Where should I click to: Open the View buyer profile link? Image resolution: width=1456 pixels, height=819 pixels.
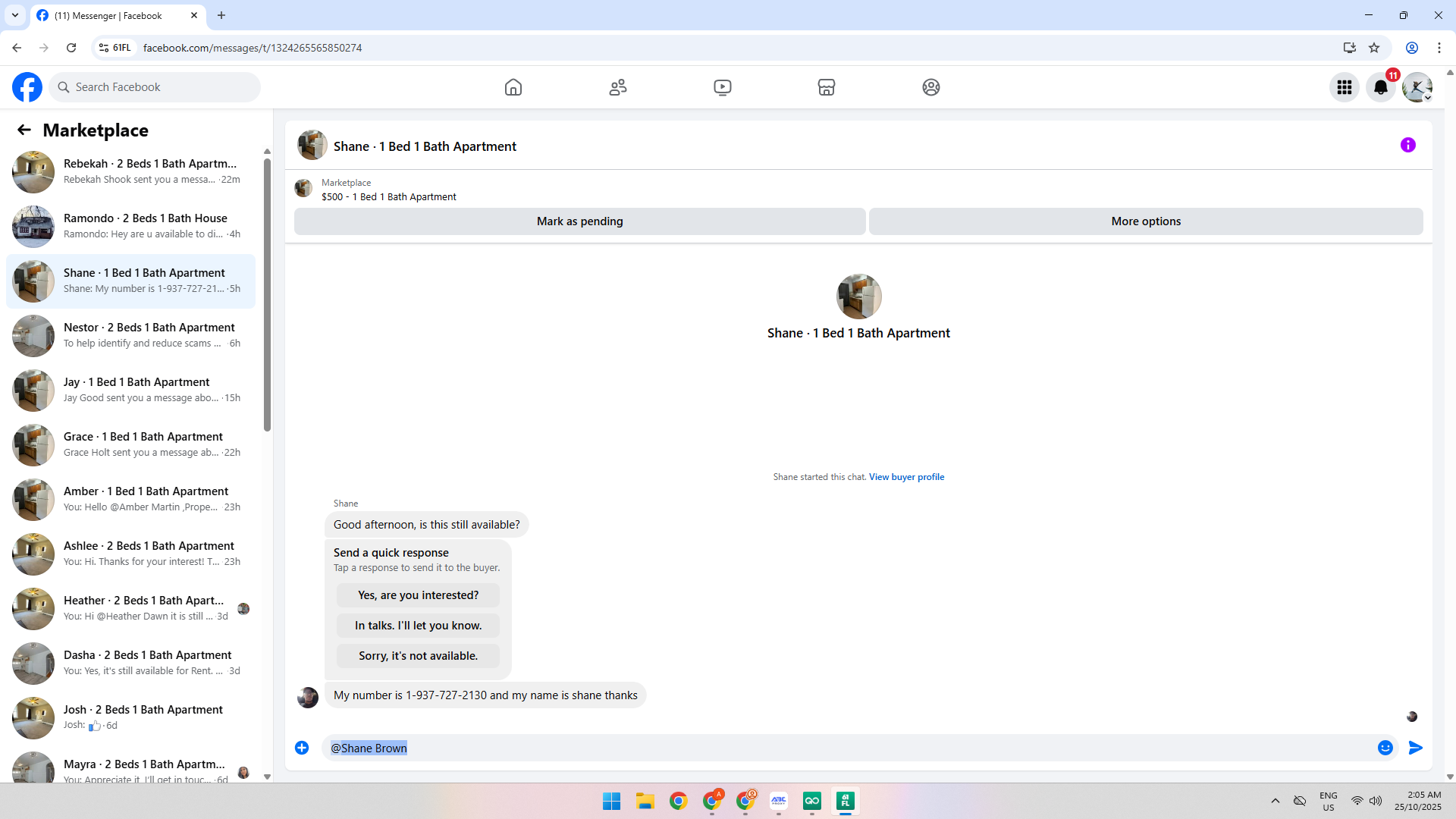tap(906, 477)
